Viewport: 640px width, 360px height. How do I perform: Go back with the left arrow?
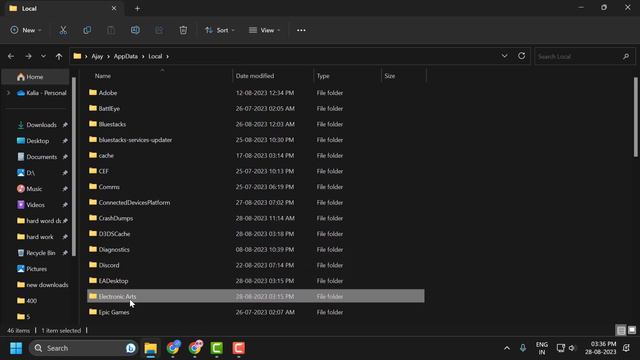(x=11, y=56)
